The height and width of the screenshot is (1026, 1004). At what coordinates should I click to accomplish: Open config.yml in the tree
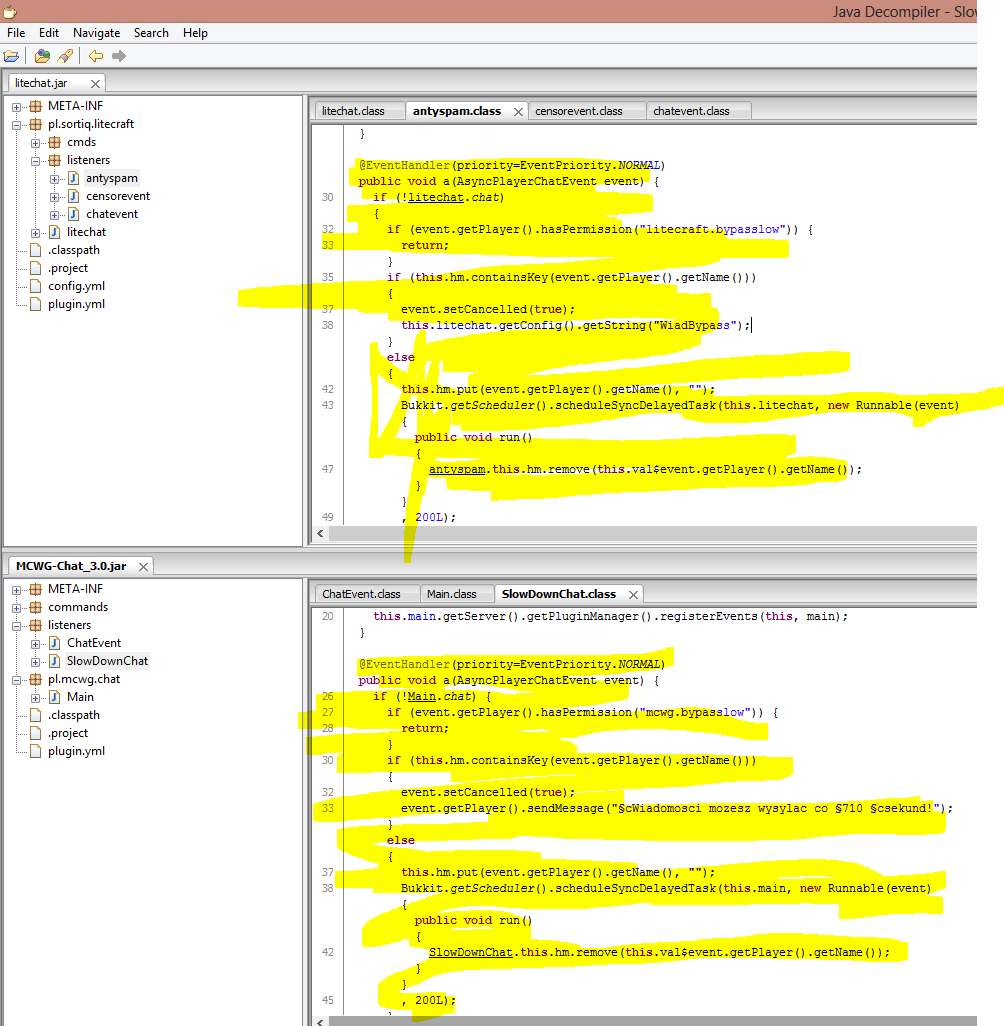tap(77, 286)
